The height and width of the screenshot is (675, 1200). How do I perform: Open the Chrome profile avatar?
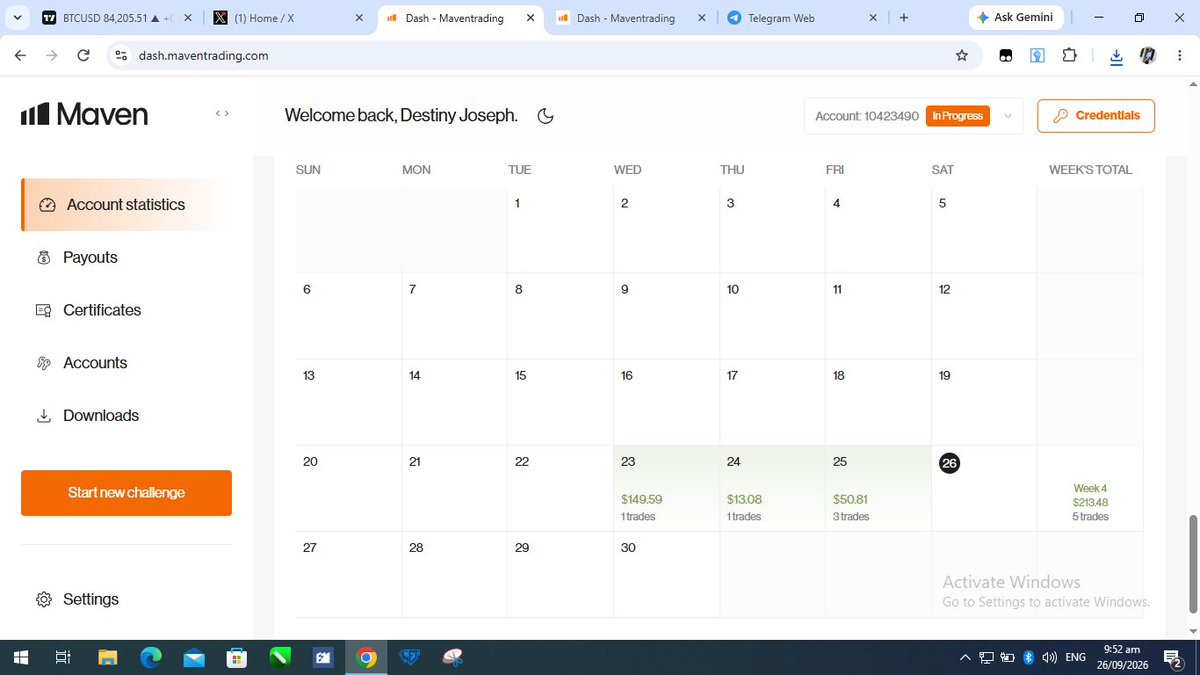1148,56
